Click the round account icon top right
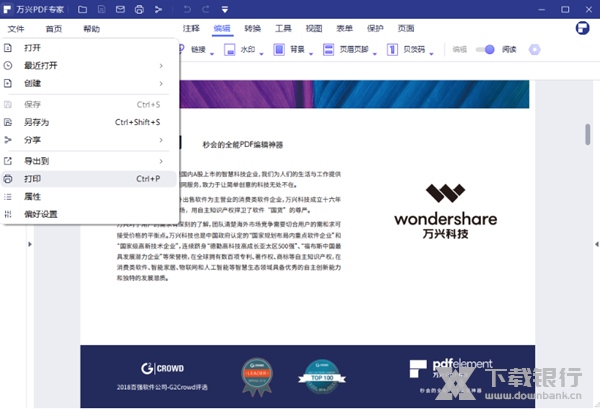The height and width of the screenshot is (409, 600). point(582,28)
